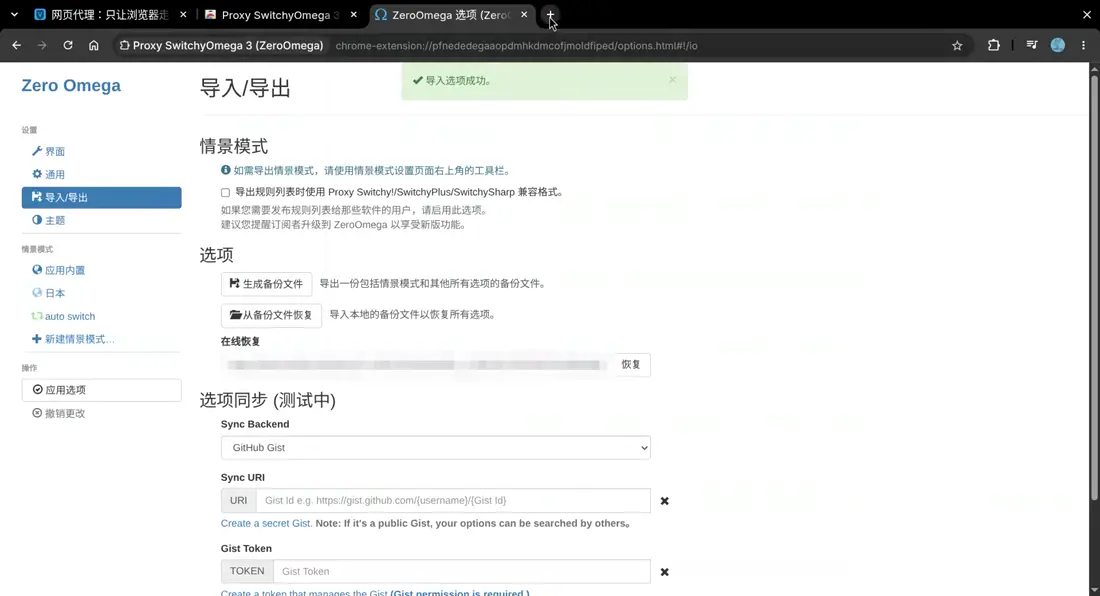The width and height of the screenshot is (1100, 596).
Task: Open a new browser tab
Action: tap(551, 15)
